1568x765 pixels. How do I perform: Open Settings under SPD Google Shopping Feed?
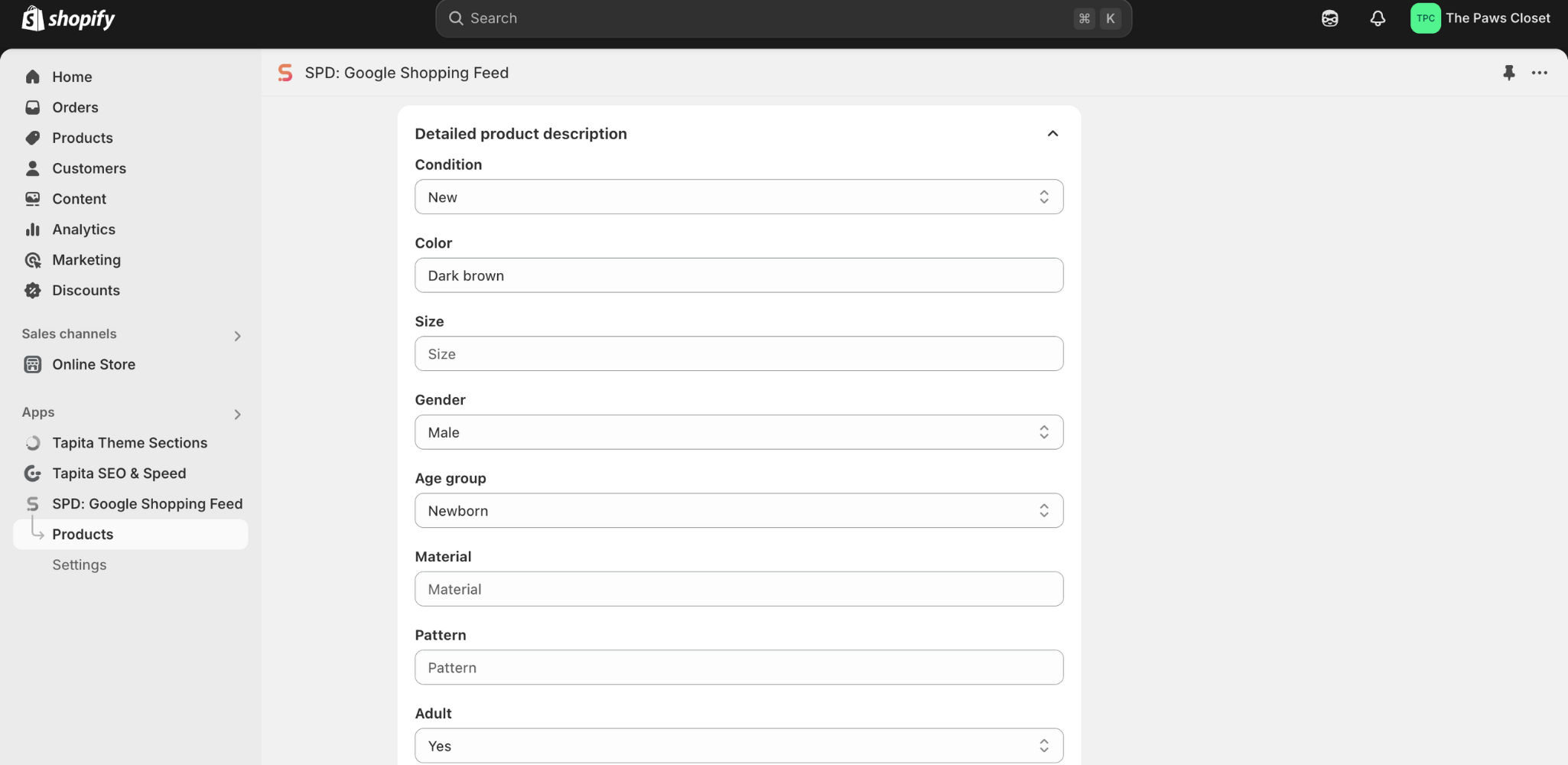[x=80, y=565]
